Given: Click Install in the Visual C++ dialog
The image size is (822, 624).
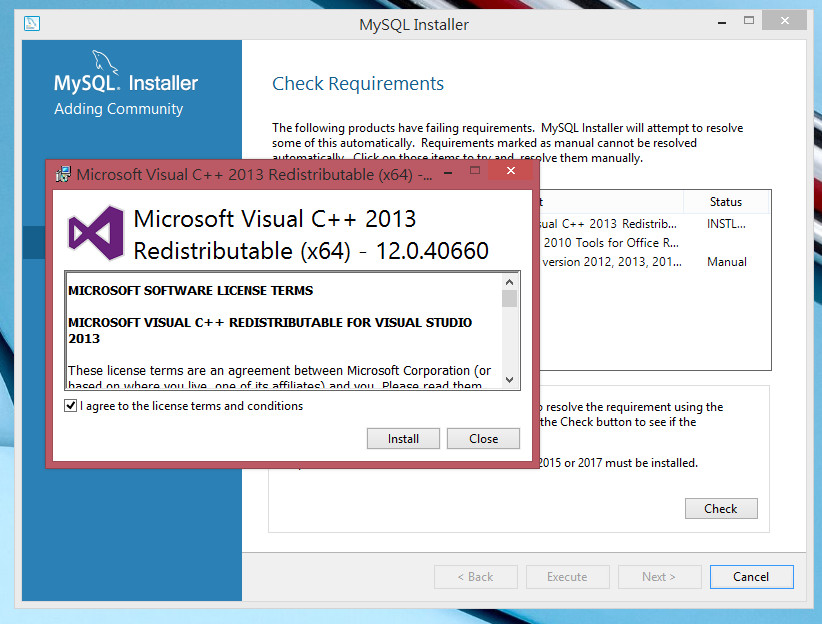Looking at the screenshot, I should pyautogui.click(x=403, y=438).
